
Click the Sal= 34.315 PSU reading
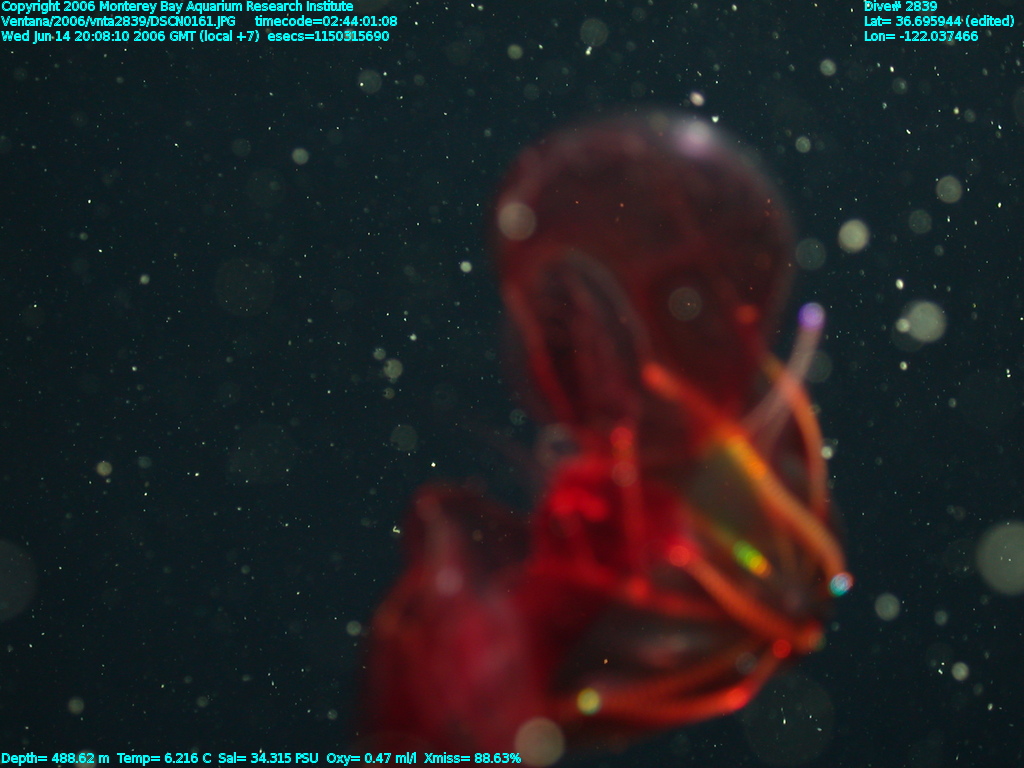pos(268,758)
